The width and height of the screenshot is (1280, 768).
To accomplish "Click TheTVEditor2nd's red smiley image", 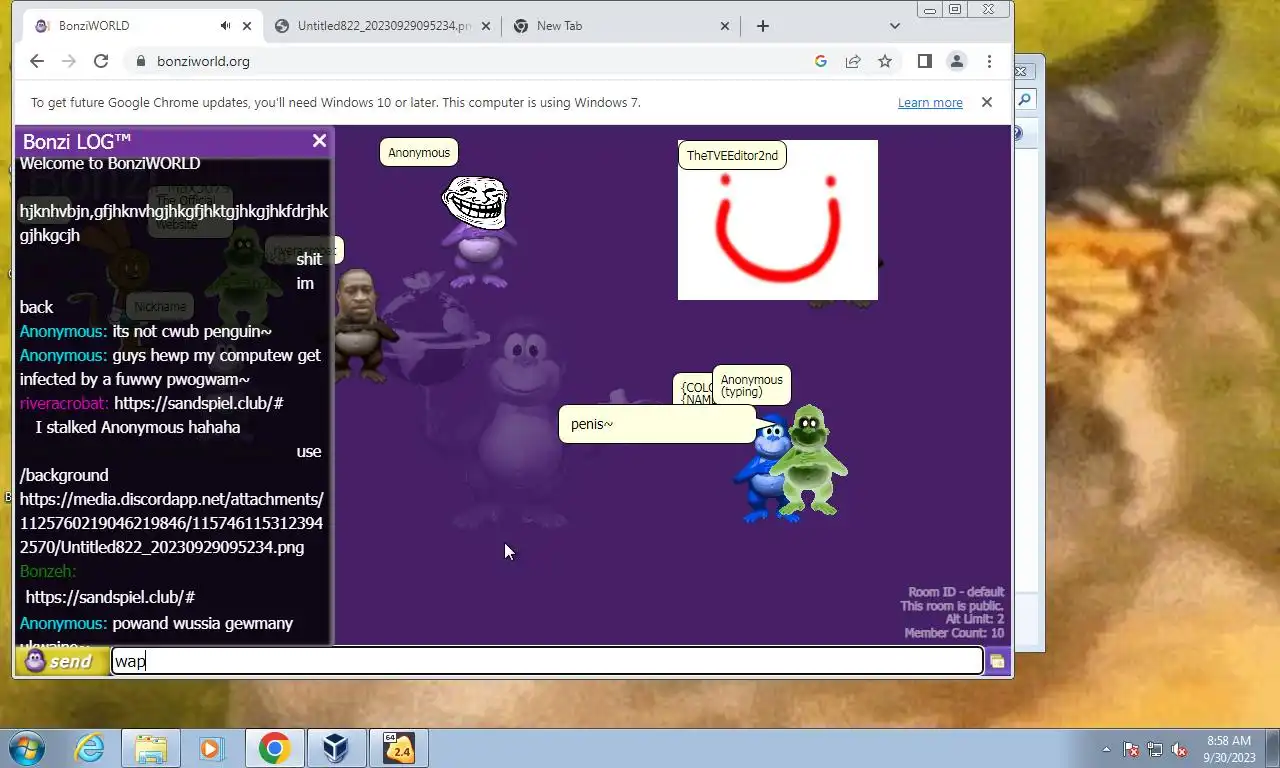I will coord(778,220).
